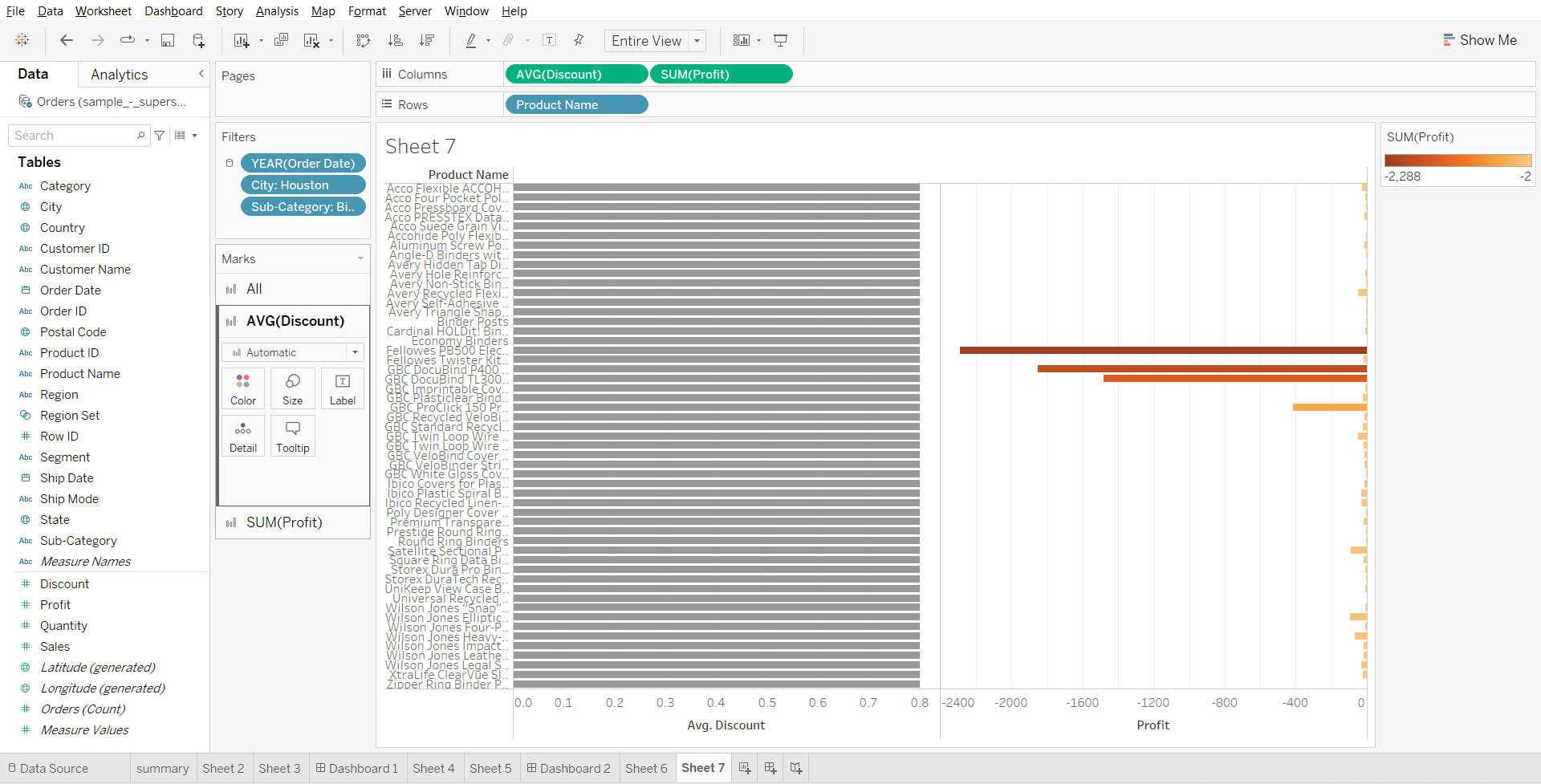Screen dimensions: 1541x784
Task: Sort ascending using the toolbar icon
Action: point(395,41)
